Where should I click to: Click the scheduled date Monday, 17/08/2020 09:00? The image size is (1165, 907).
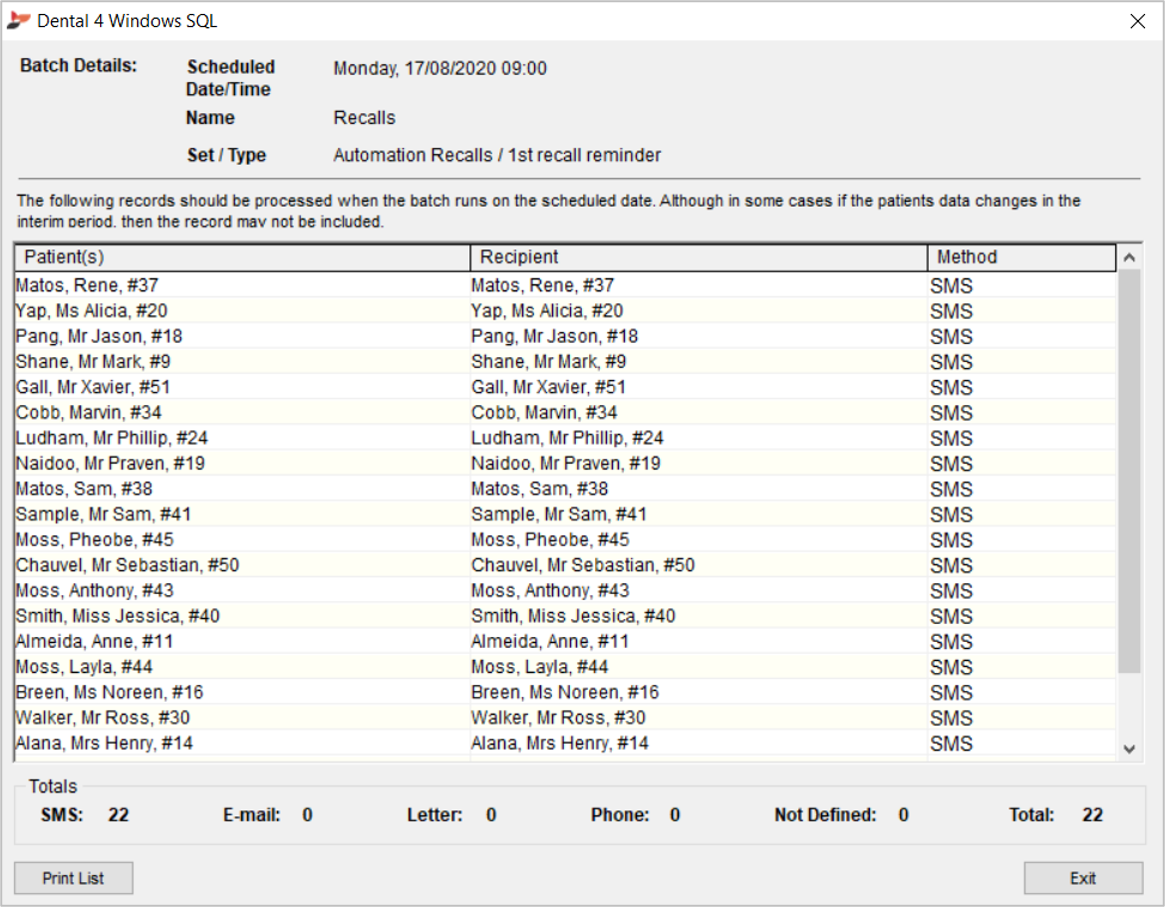click(440, 68)
